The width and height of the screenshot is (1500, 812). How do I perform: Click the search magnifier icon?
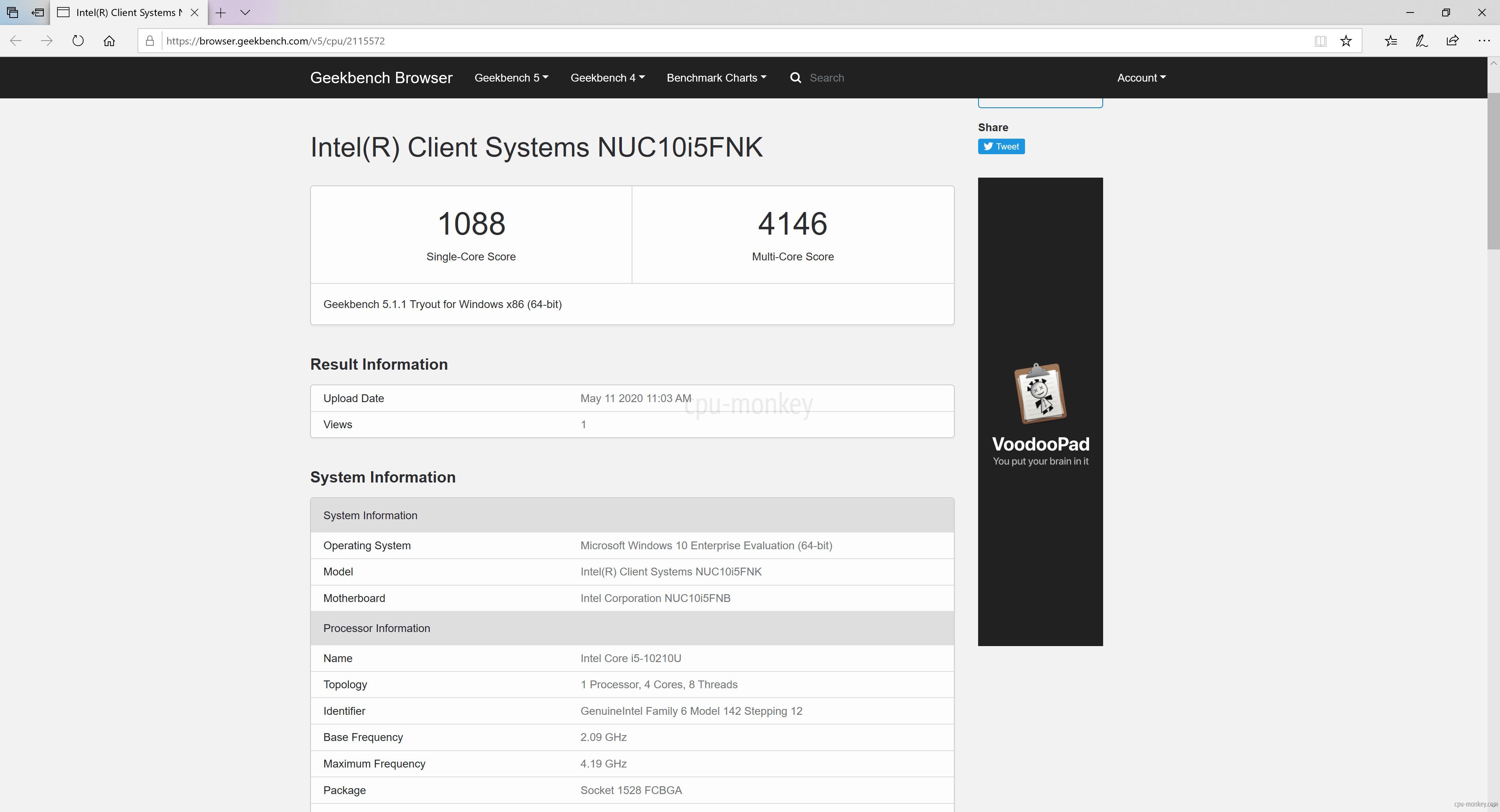795,77
